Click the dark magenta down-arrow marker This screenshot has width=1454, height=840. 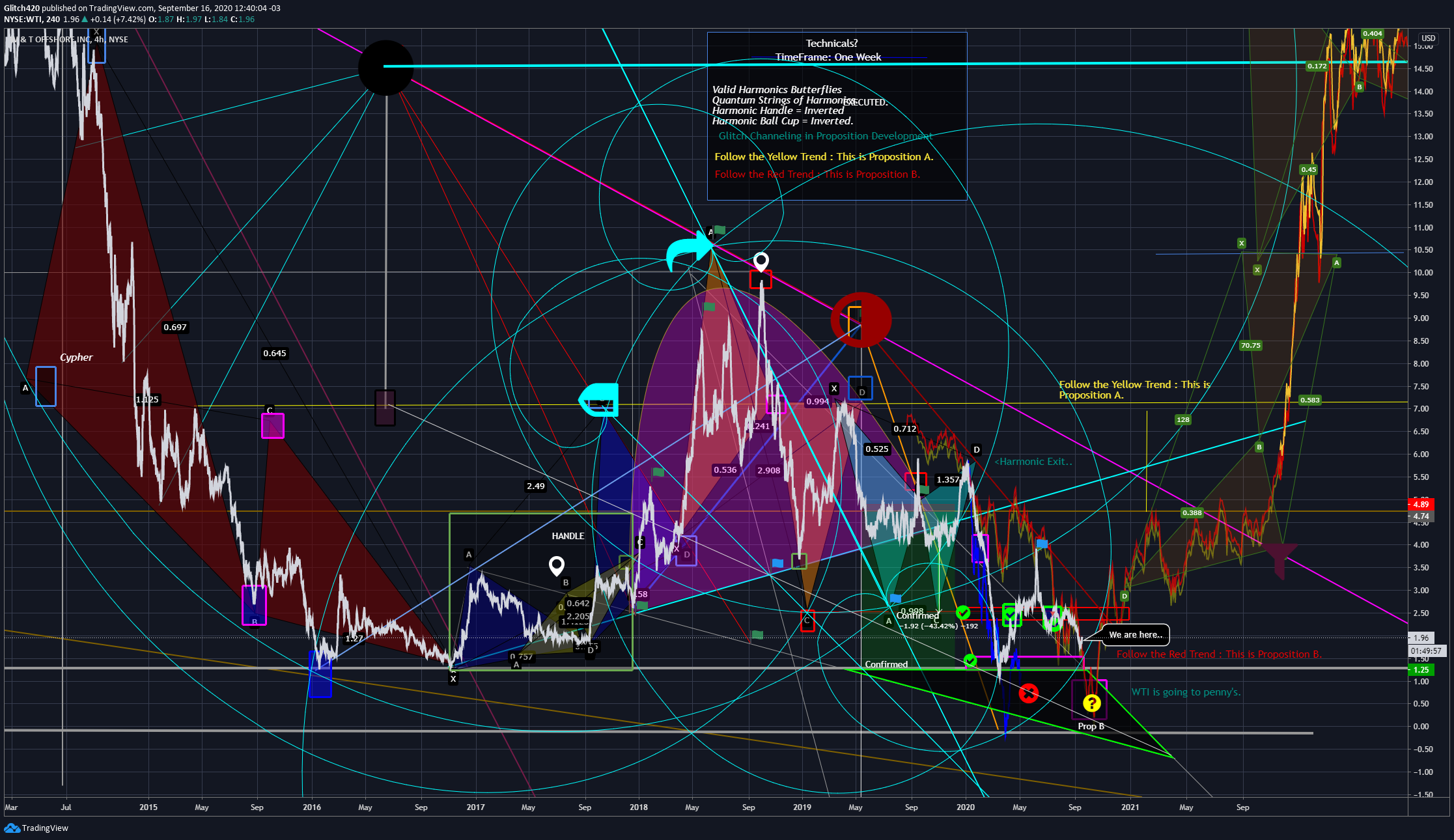pyautogui.click(x=1280, y=560)
